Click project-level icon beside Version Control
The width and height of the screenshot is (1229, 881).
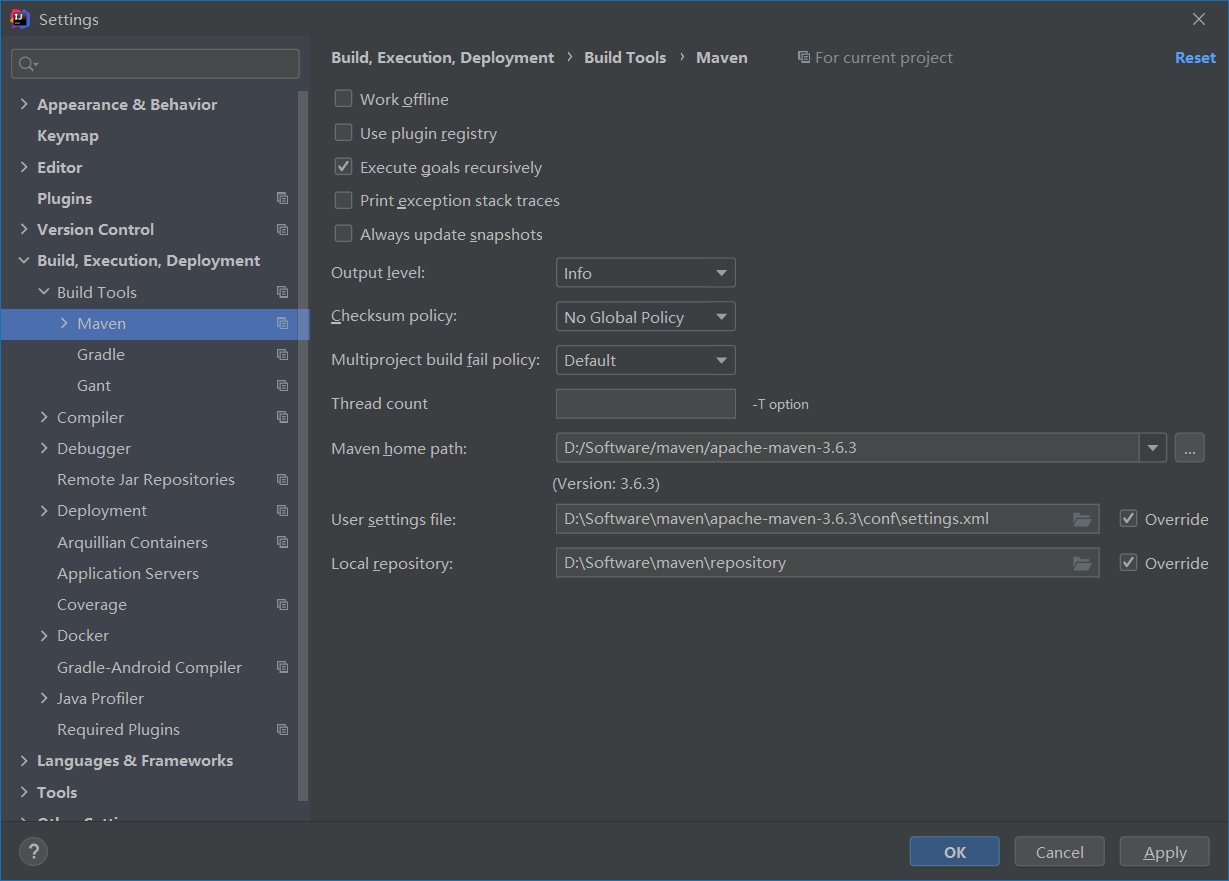click(x=283, y=229)
